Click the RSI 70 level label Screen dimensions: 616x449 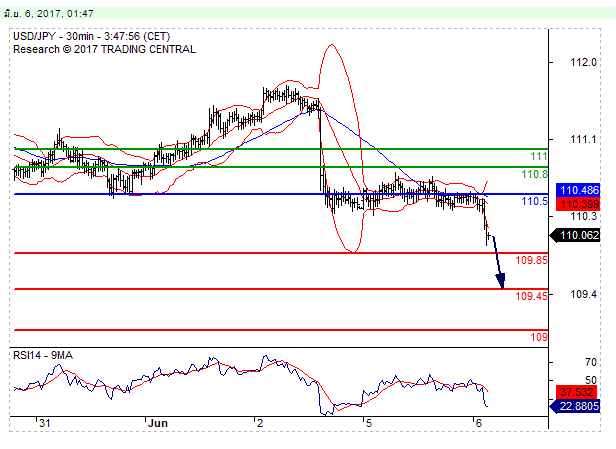click(590, 362)
